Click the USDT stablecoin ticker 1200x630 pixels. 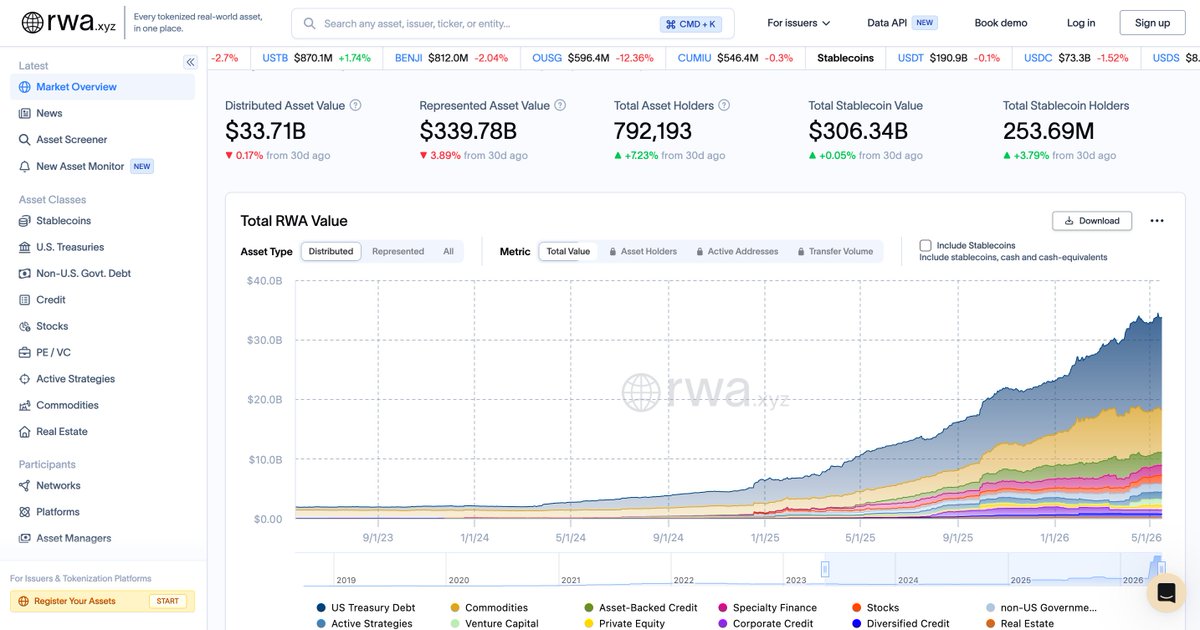[911, 58]
